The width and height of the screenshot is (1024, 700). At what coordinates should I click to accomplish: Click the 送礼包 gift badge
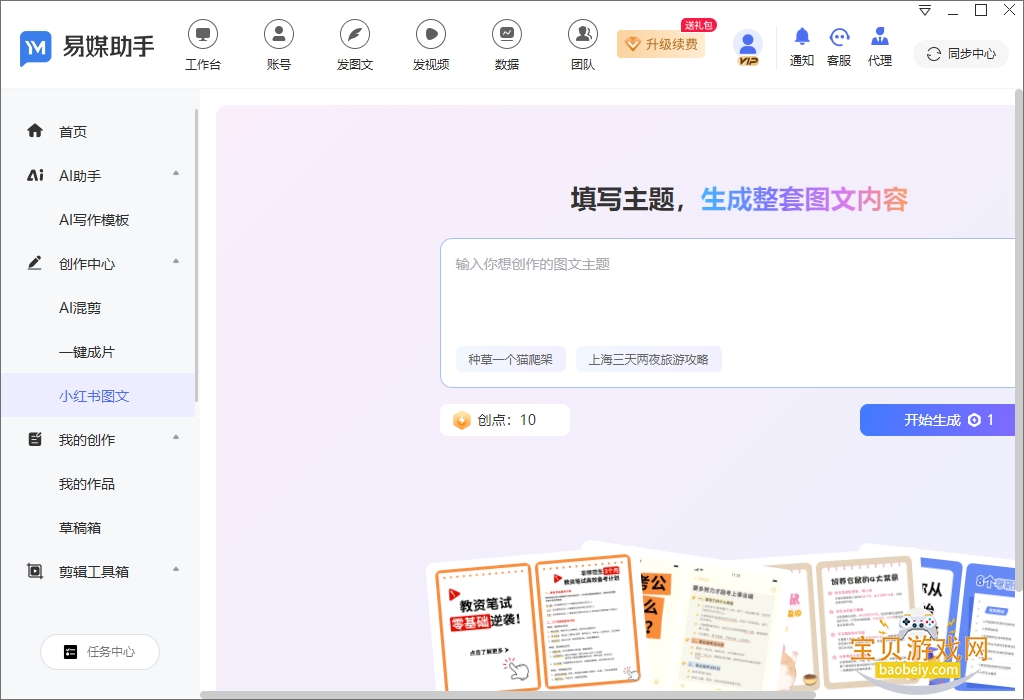click(x=699, y=25)
